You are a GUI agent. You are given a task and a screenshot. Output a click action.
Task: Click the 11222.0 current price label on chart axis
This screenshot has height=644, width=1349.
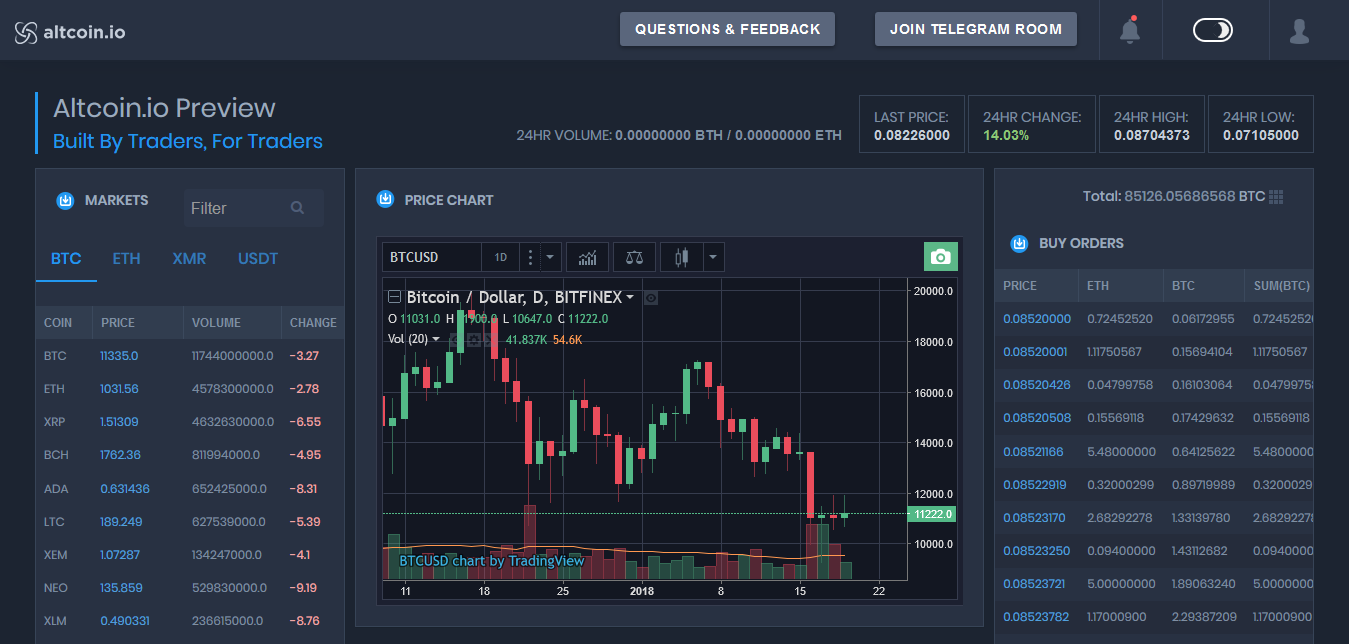(932, 514)
